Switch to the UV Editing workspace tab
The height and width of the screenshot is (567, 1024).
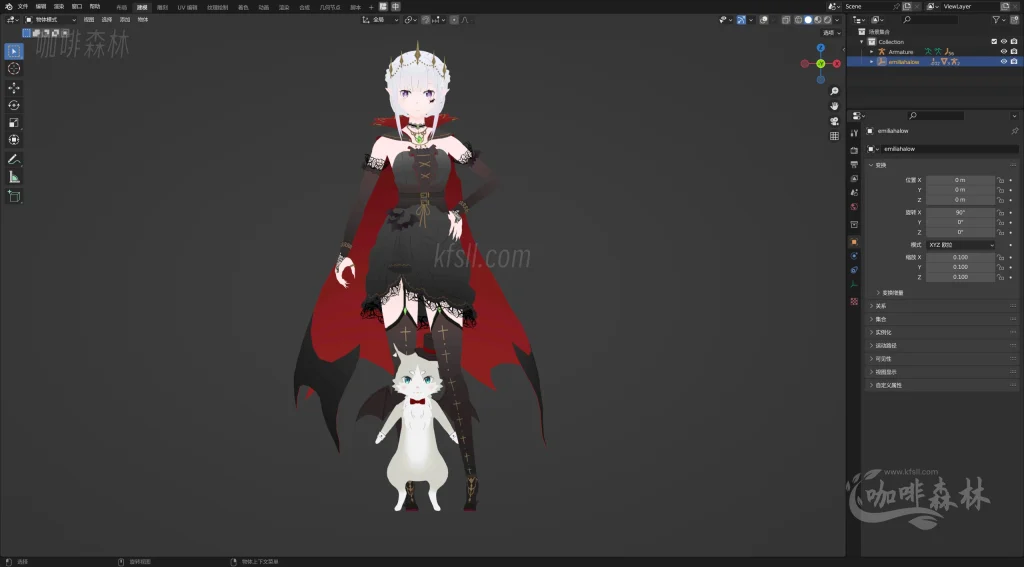tap(187, 7)
